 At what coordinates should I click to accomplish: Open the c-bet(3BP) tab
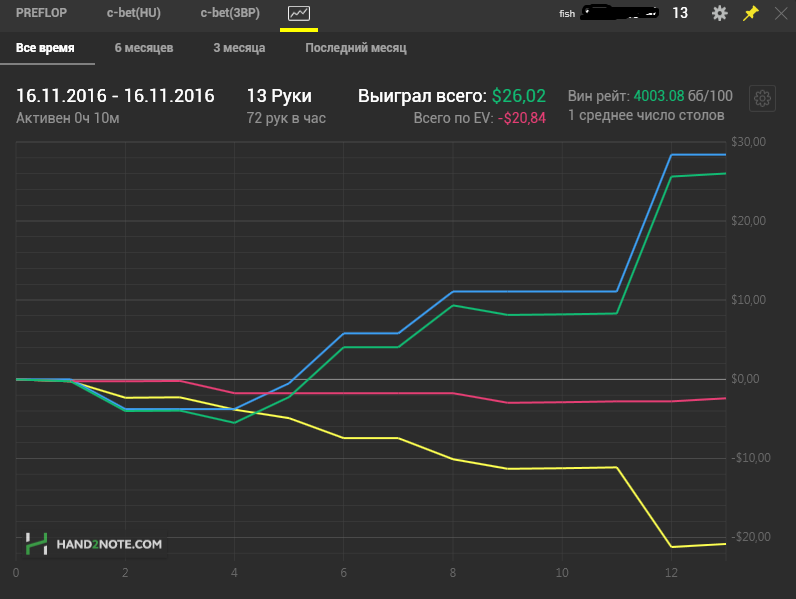pos(230,13)
